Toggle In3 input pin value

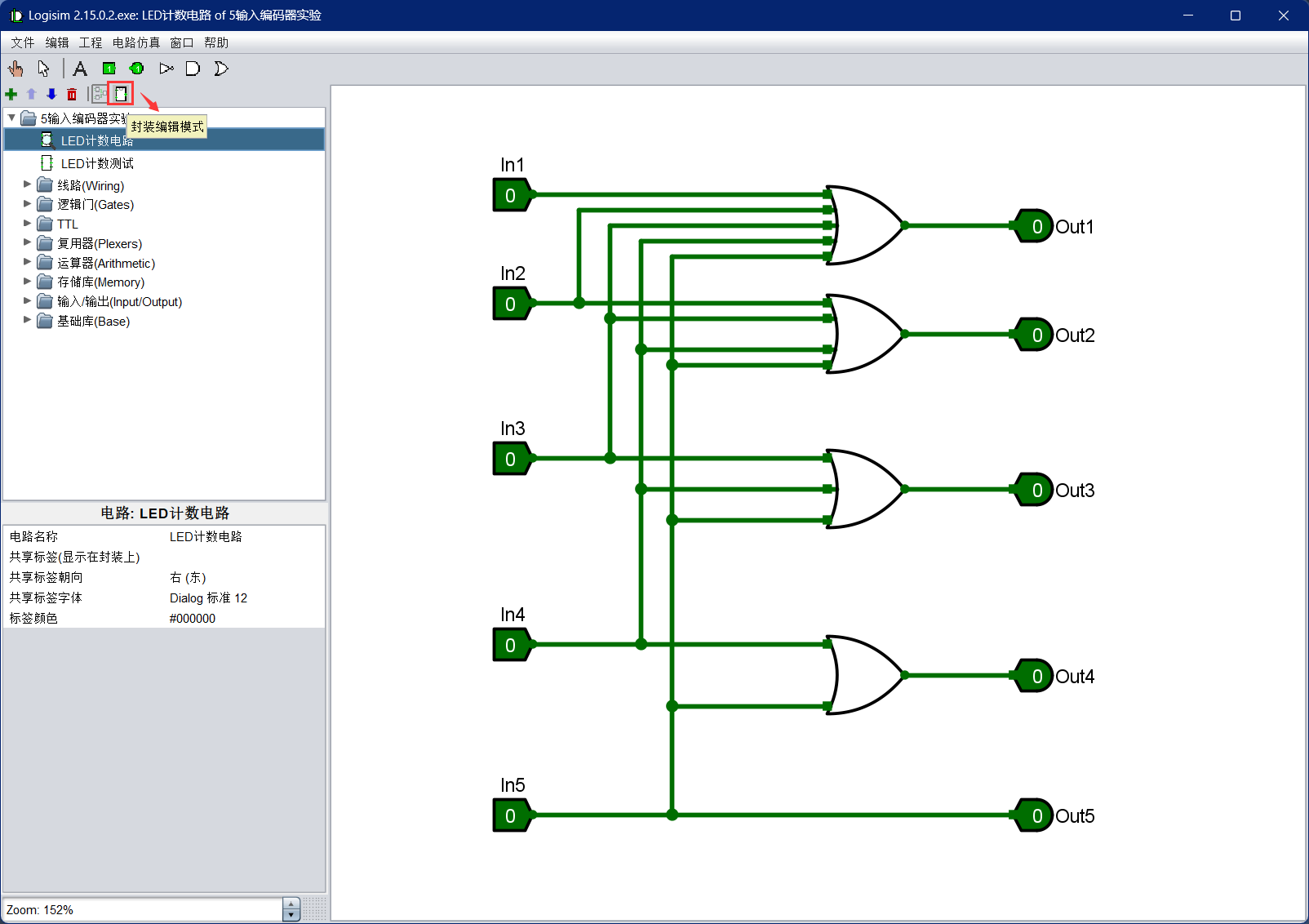tap(510, 460)
